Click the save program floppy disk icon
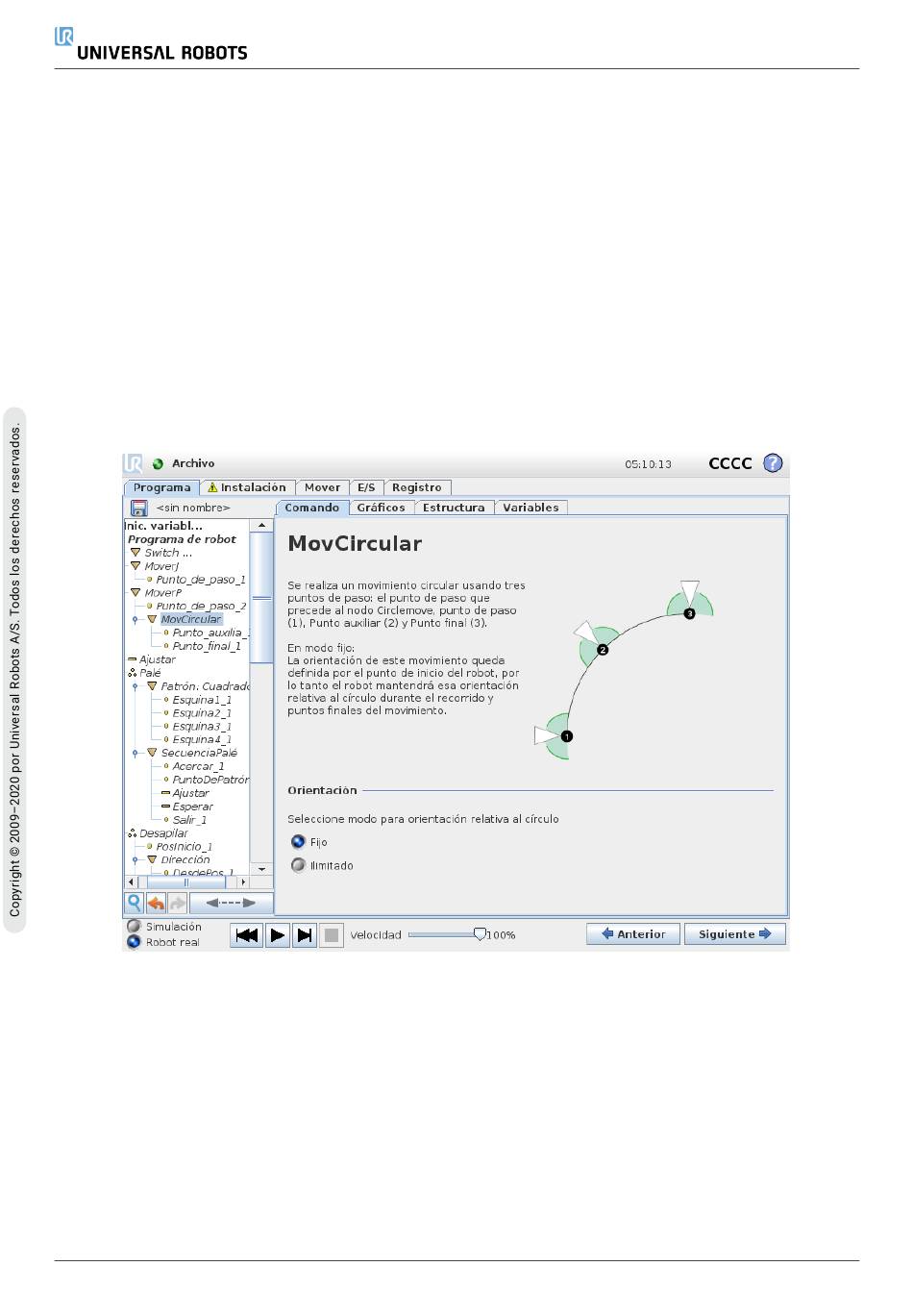913x1316 pixels. [x=139, y=508]
